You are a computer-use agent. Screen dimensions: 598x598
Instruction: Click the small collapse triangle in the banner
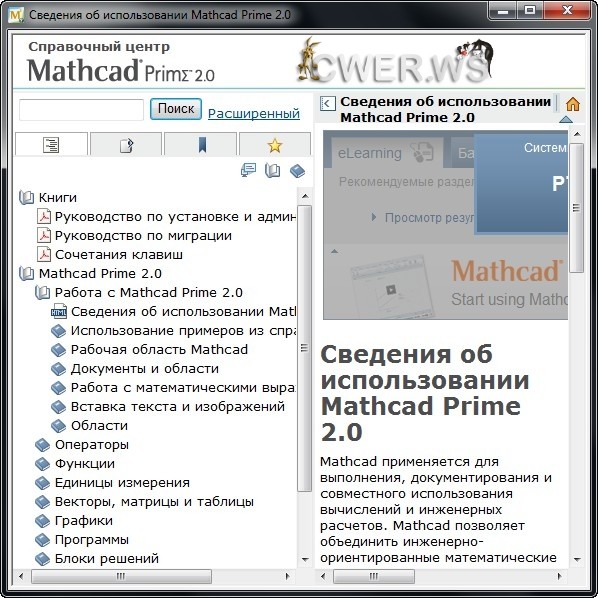tap(334, 251)
